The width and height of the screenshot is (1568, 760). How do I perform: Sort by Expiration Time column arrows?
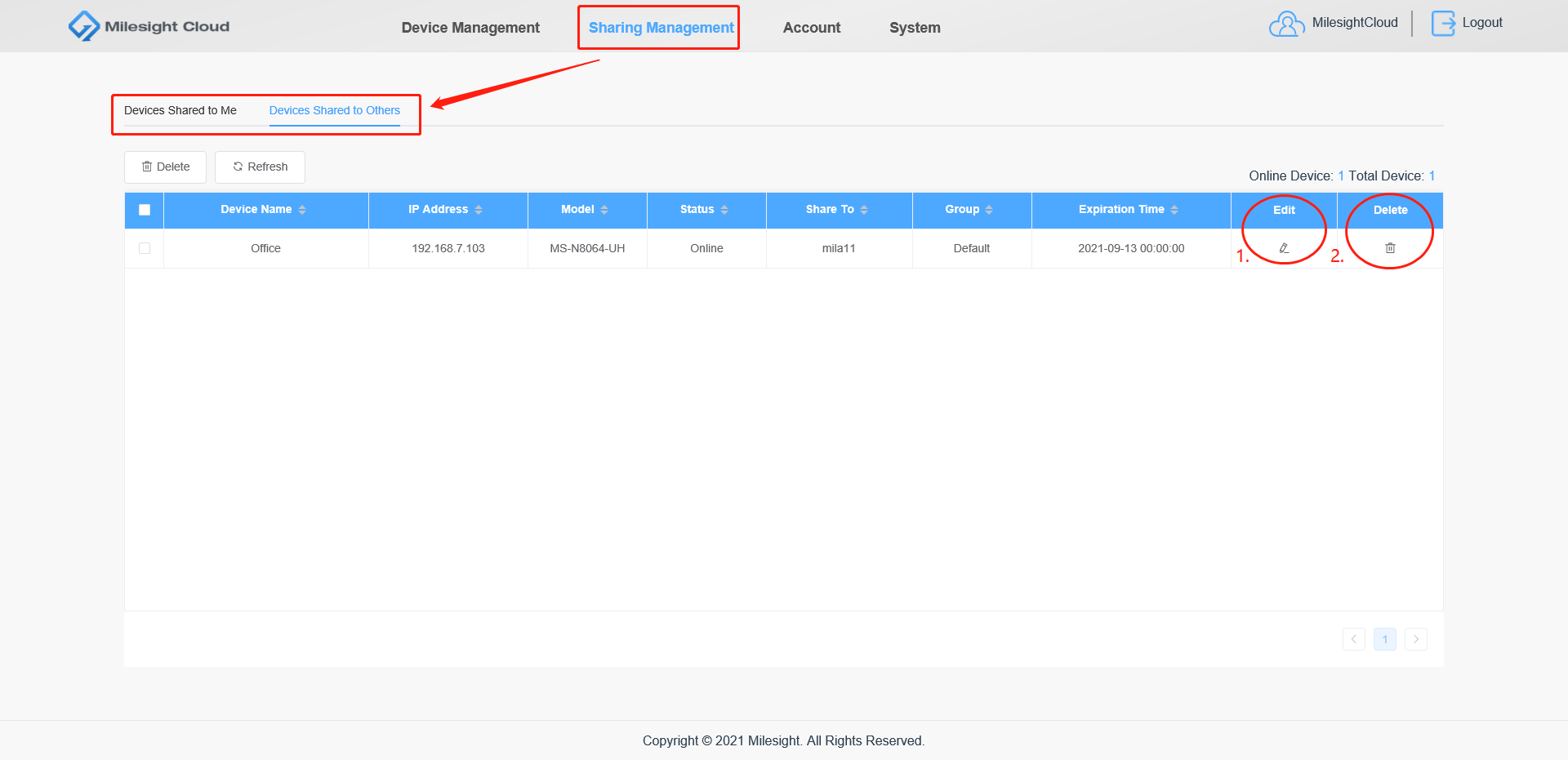coord(1174,210)
